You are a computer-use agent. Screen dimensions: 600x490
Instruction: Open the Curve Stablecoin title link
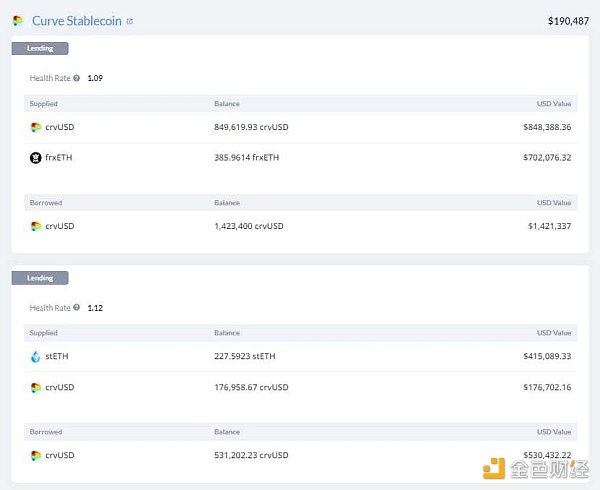click(x=76, y=20)
